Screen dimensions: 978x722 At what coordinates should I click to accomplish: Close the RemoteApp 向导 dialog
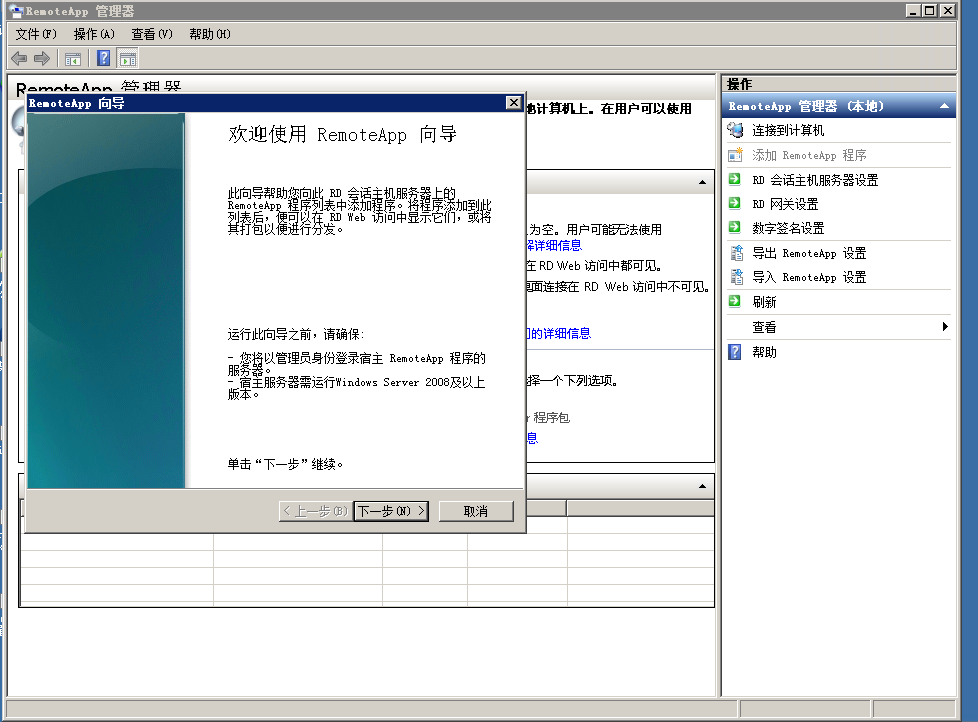(513, 103)
